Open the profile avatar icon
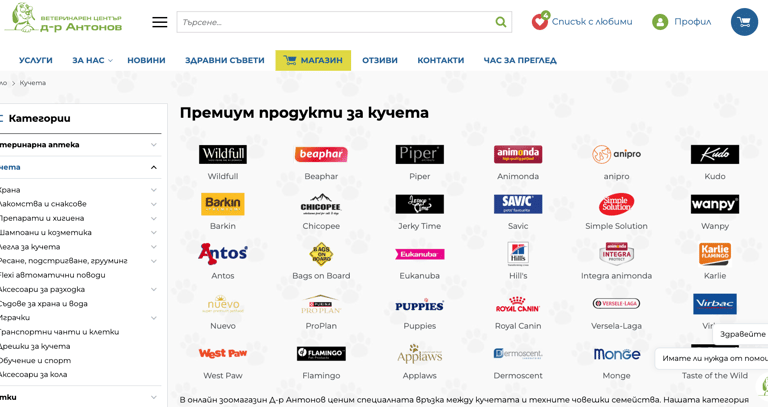Viewport: 768px width, 407px height. [660, 22]
